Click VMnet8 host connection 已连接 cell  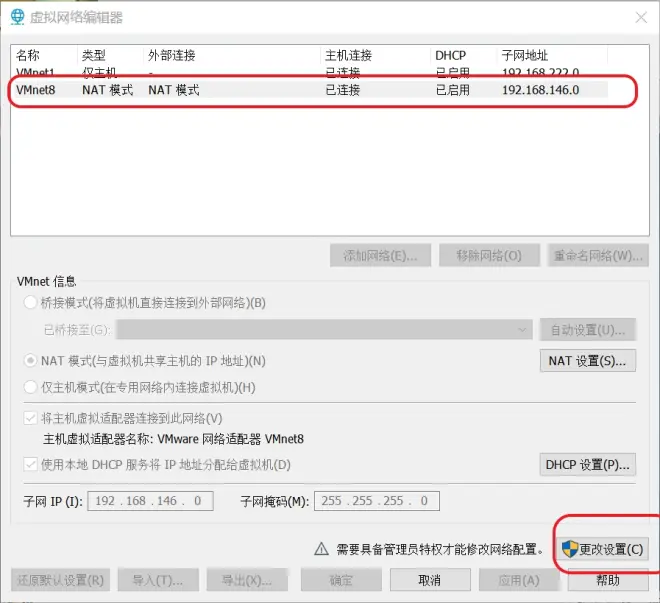coord(343,90)
